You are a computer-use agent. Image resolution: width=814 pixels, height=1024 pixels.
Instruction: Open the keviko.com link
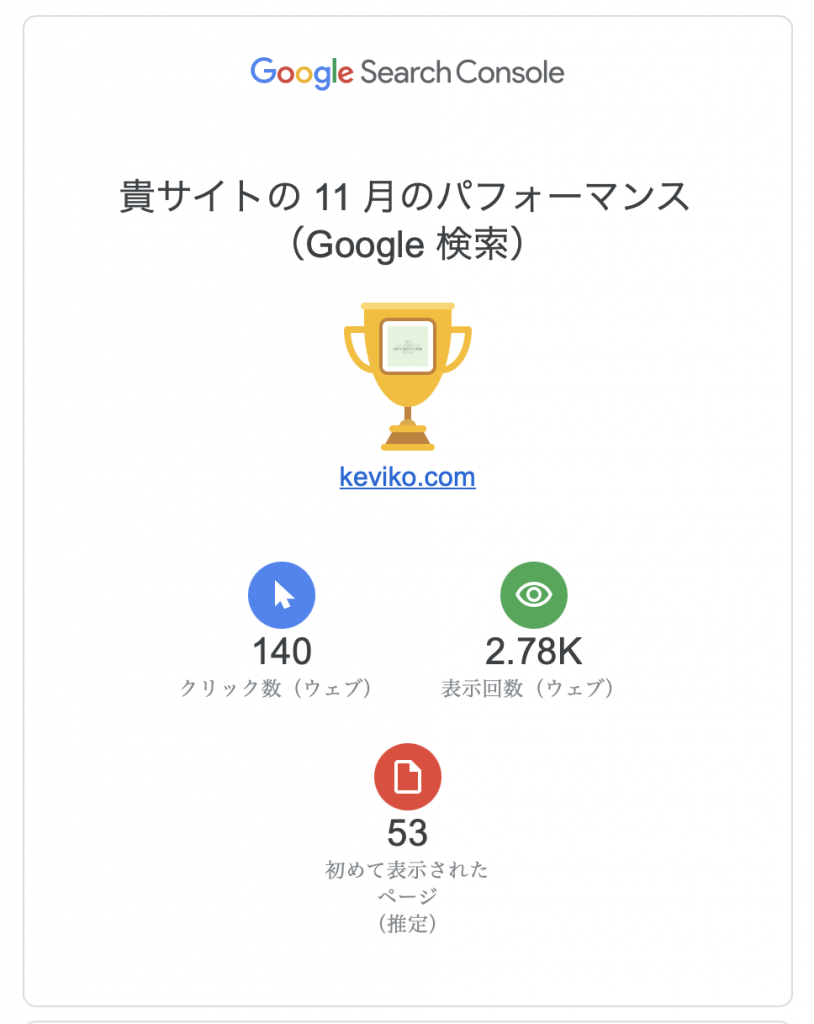pyautogui.click(x=407, y=477)
